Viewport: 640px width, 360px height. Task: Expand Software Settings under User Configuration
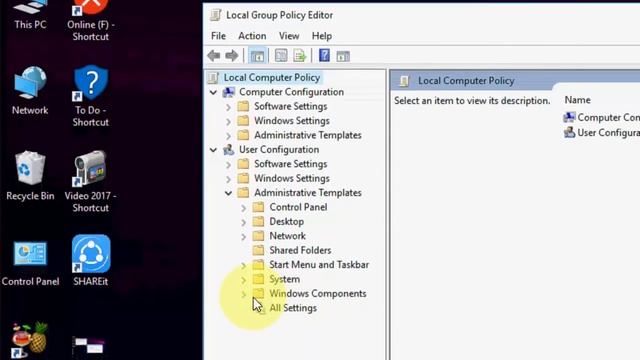(229, 164)
